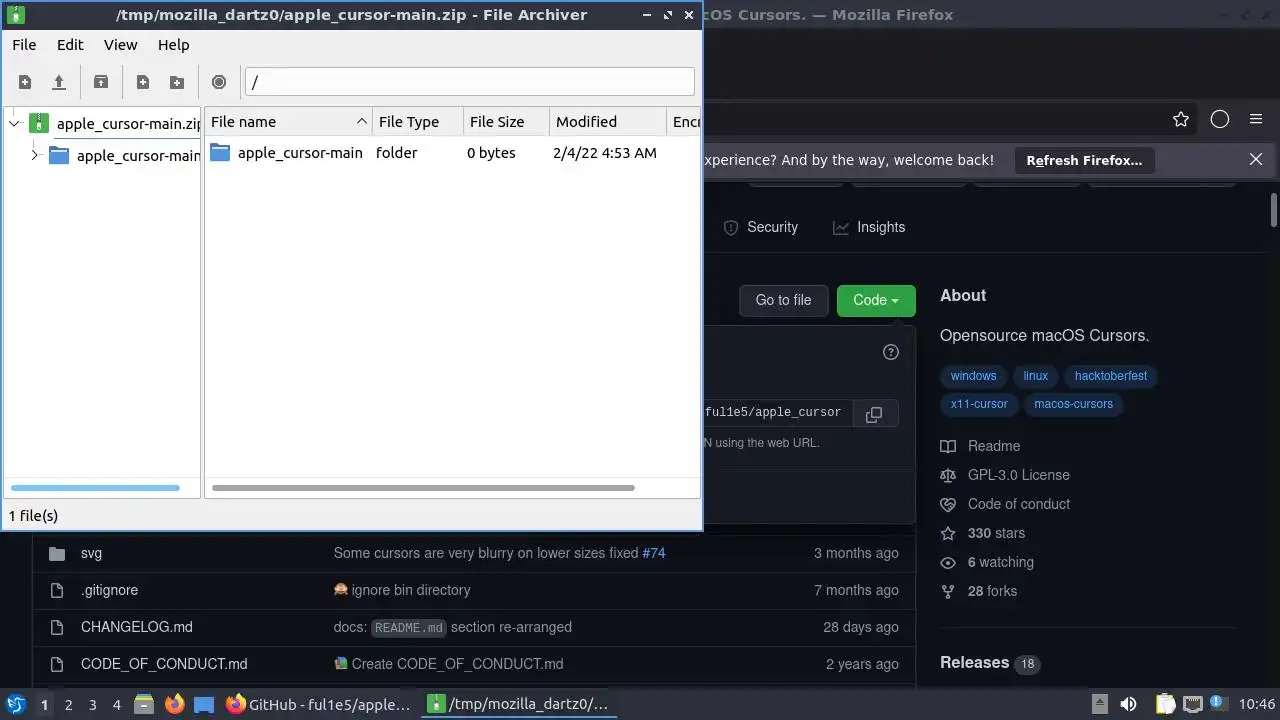1280x720 pixels.
Task: Switch to the GitHub Insights tab
Action: click(869, 227)
